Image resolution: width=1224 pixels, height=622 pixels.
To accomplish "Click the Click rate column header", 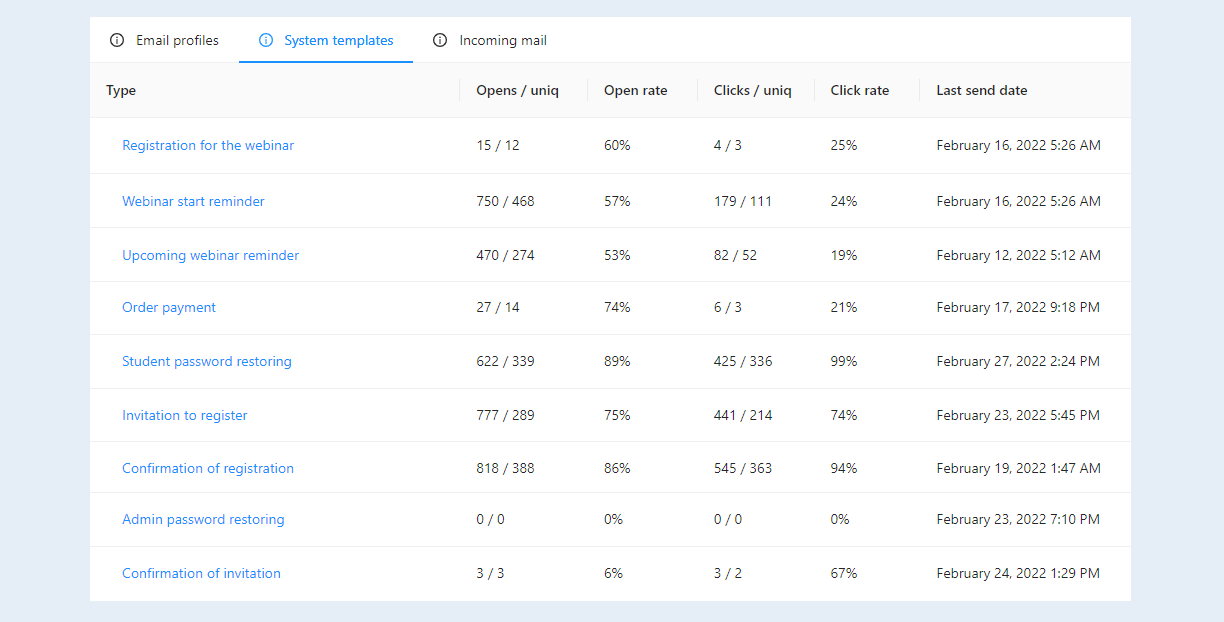I will [859, 90].
